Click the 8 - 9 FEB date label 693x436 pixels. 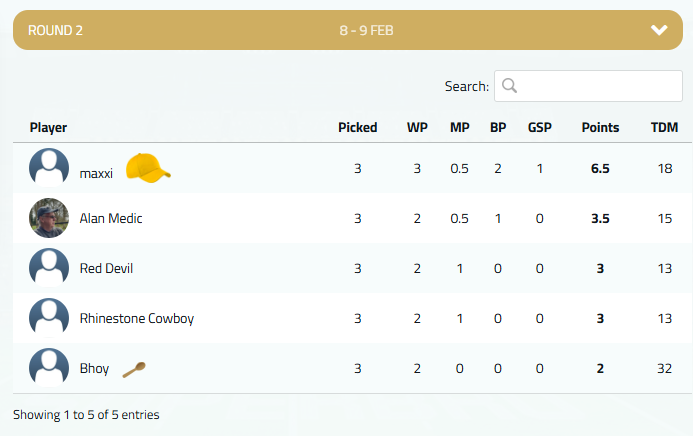coord(366,30)
